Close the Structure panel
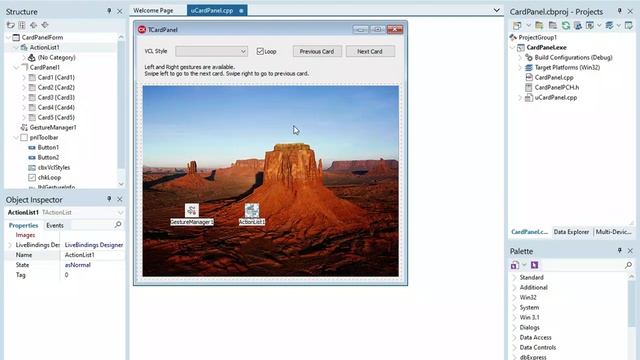 [x=120, y=11]
